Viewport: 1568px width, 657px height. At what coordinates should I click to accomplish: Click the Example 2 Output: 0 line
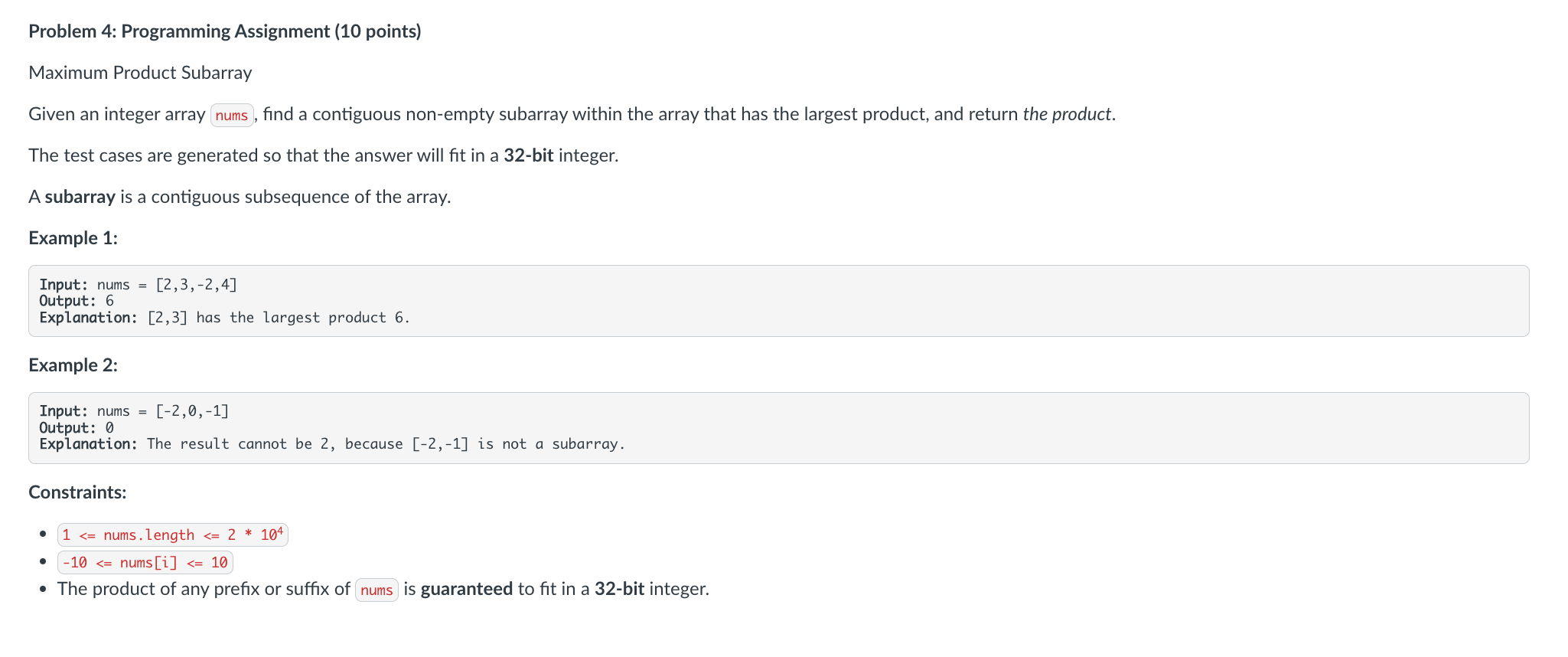(x=77, y=428)
